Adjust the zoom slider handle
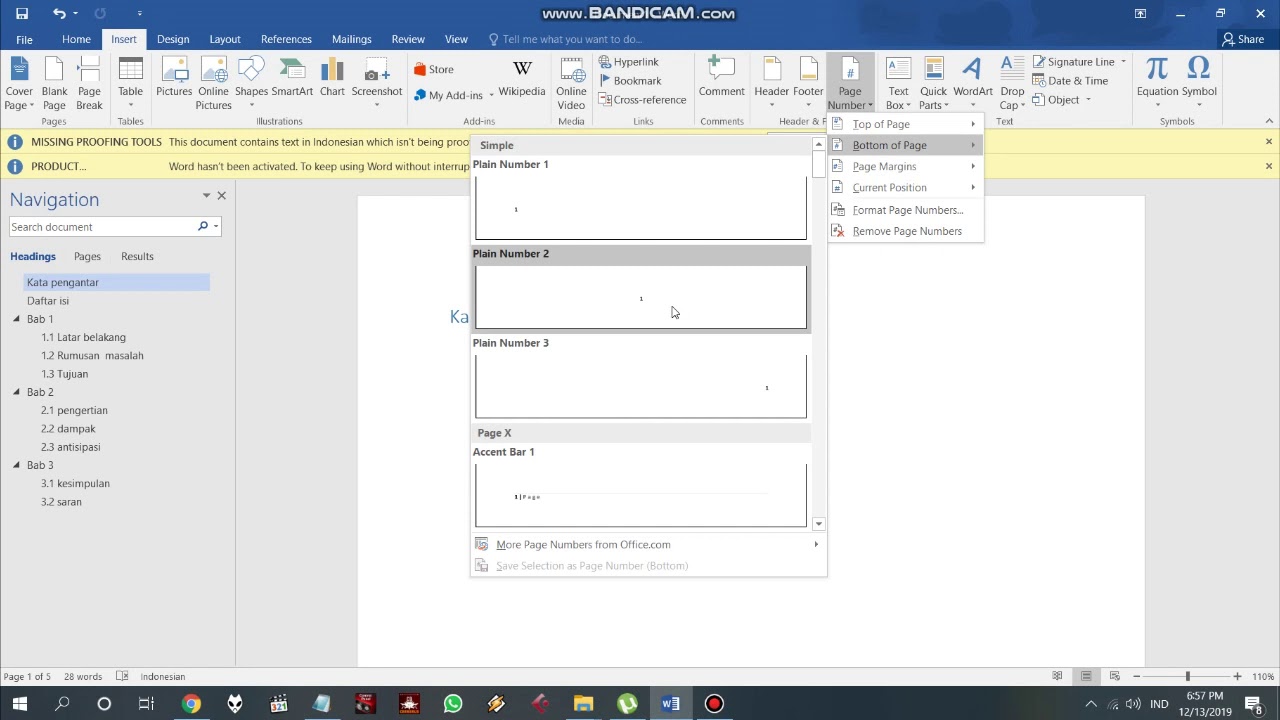 tap(1187, 677)
